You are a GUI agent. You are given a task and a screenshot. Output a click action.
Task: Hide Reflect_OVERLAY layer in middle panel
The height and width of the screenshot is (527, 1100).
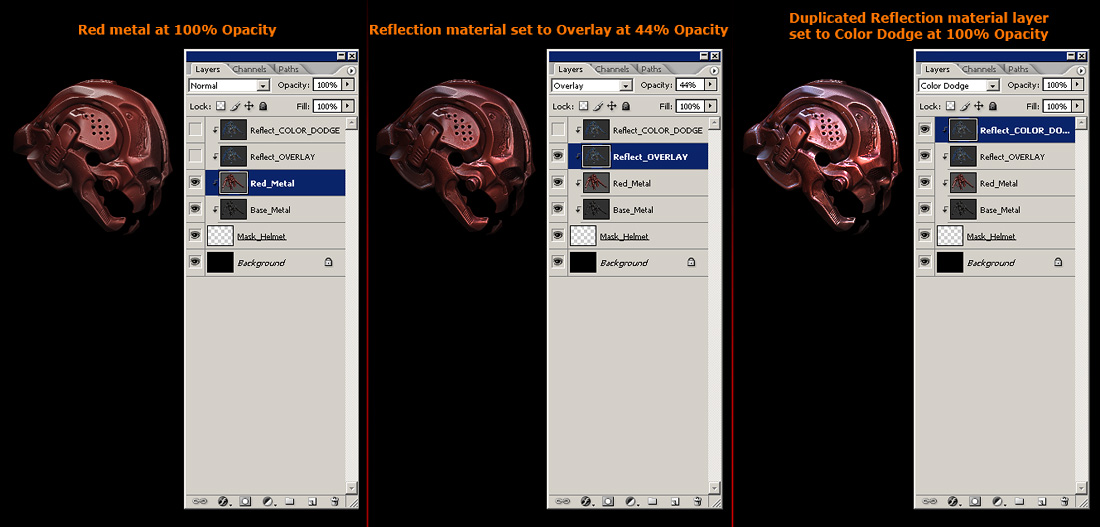point(558,156)
